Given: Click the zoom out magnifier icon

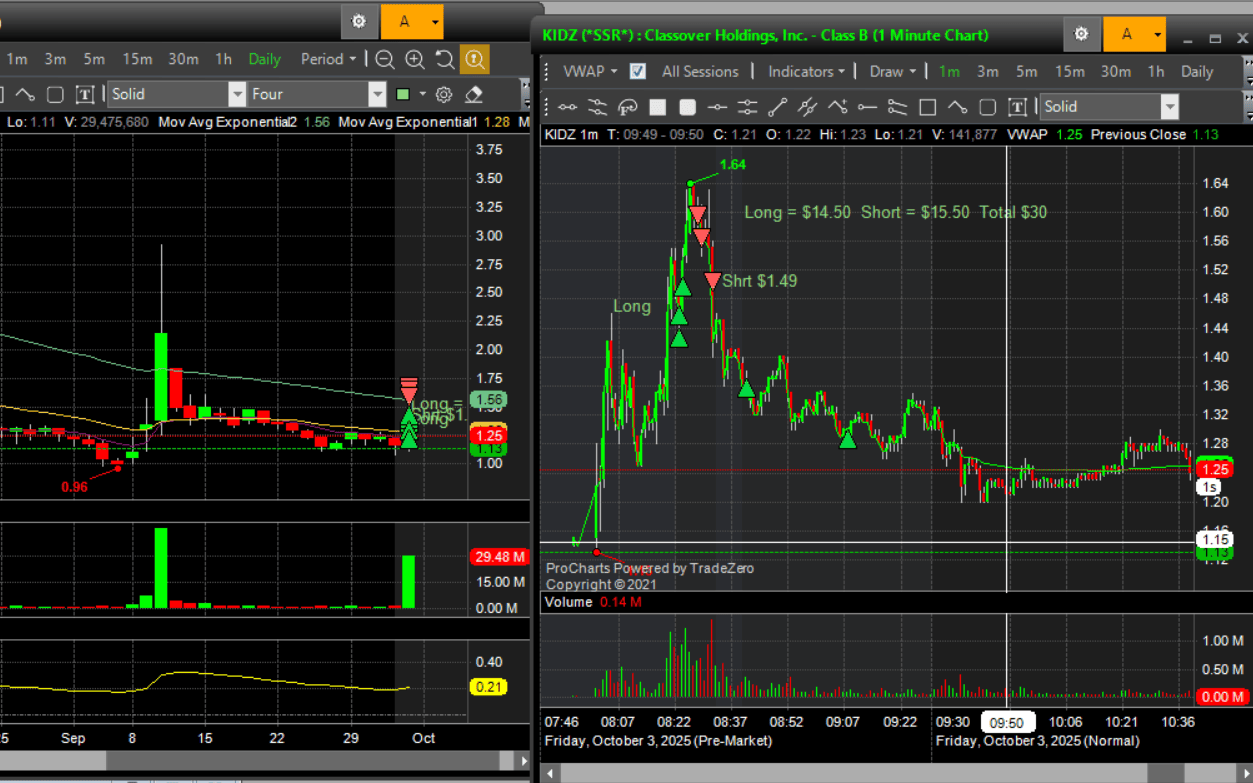Looking at the screenshot, I should (x=385, y=60).
